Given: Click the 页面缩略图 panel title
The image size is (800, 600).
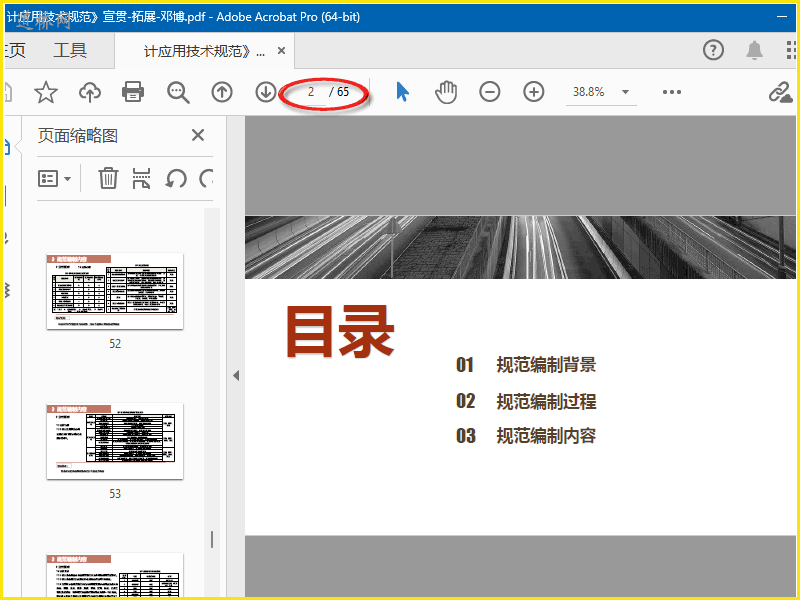Looking at the screenshot, I should [78, 136].
